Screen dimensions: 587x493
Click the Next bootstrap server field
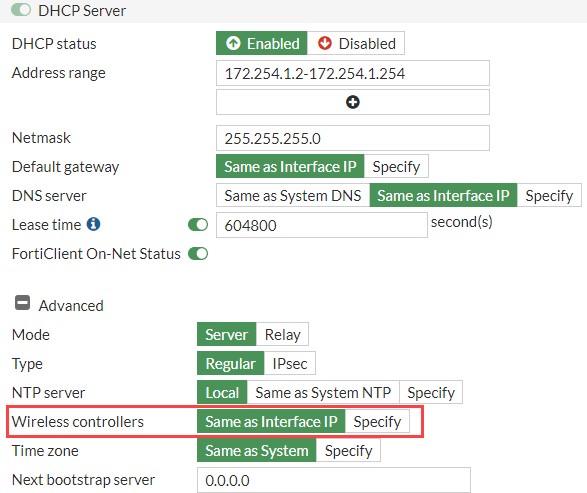point(334,480)
